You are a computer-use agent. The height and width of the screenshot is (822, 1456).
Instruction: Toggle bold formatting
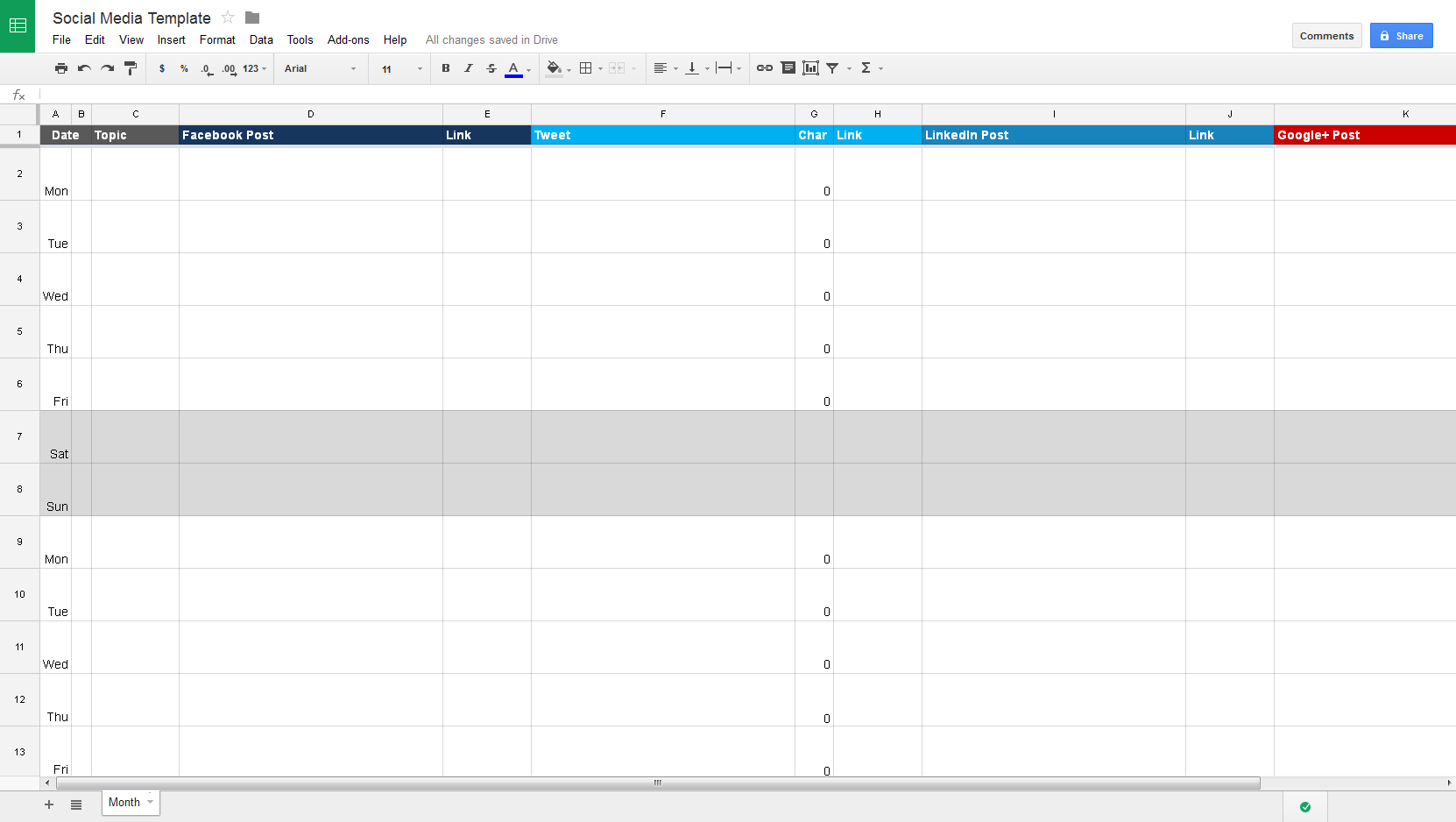[x=446, y=68]
